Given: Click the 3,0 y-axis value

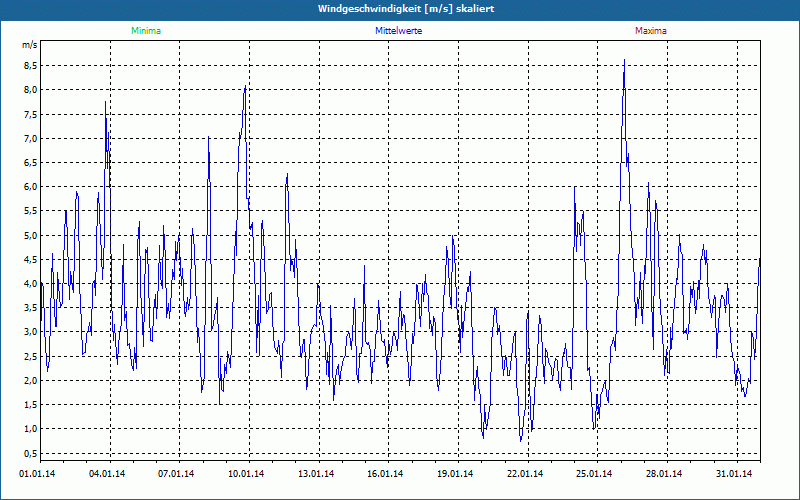Looking at the screenshot, I should [x=31, y=332].
